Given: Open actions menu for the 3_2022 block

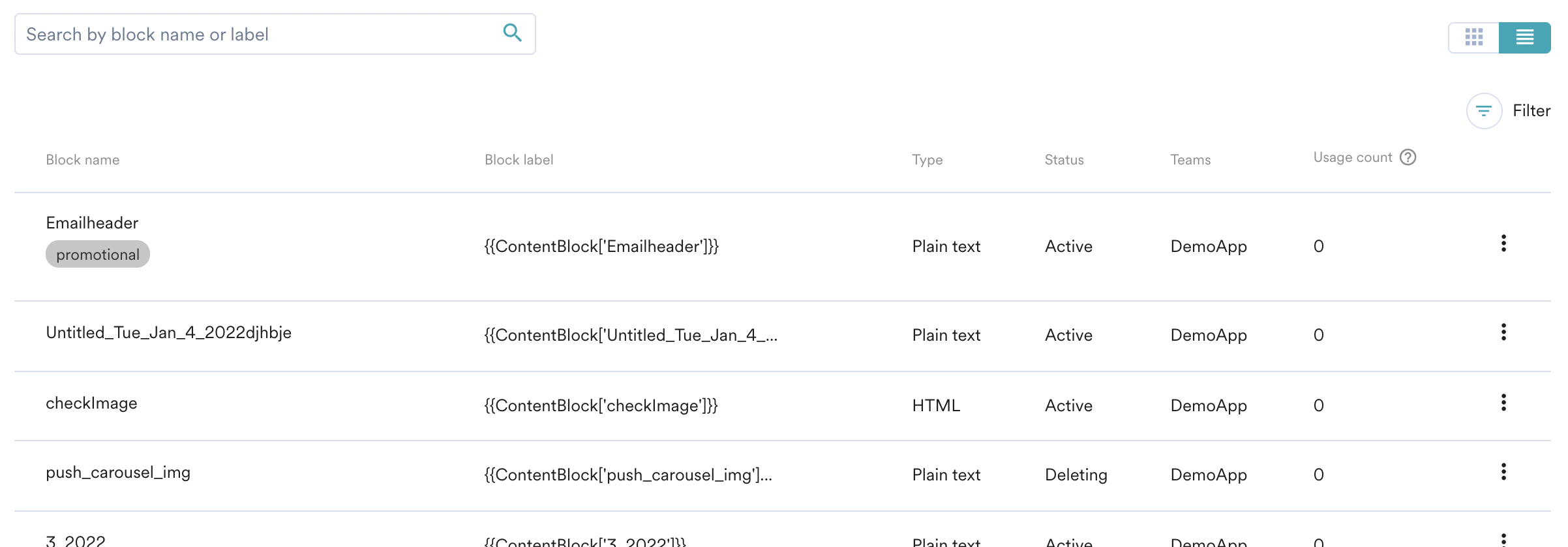Looking at the screenshot, I should tap(1503, 539).
